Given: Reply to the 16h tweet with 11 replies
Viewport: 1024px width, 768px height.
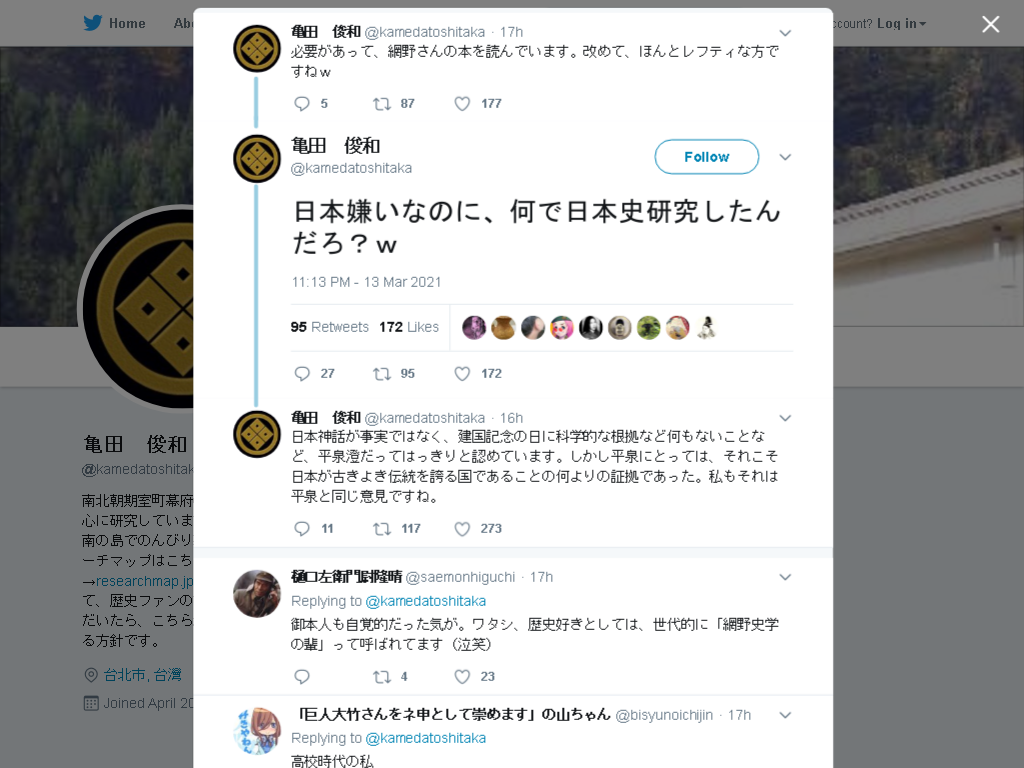Looking at the screenshot, I should (302, 529).
